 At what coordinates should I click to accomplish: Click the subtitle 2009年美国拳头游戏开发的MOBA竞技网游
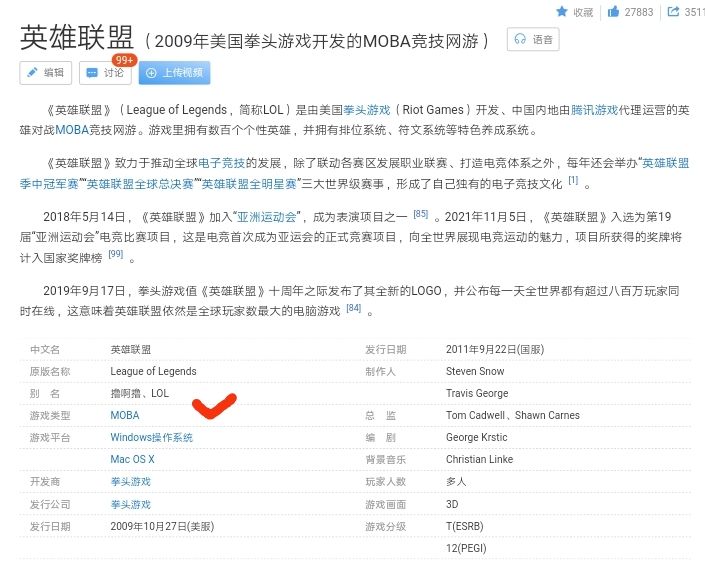317,41
